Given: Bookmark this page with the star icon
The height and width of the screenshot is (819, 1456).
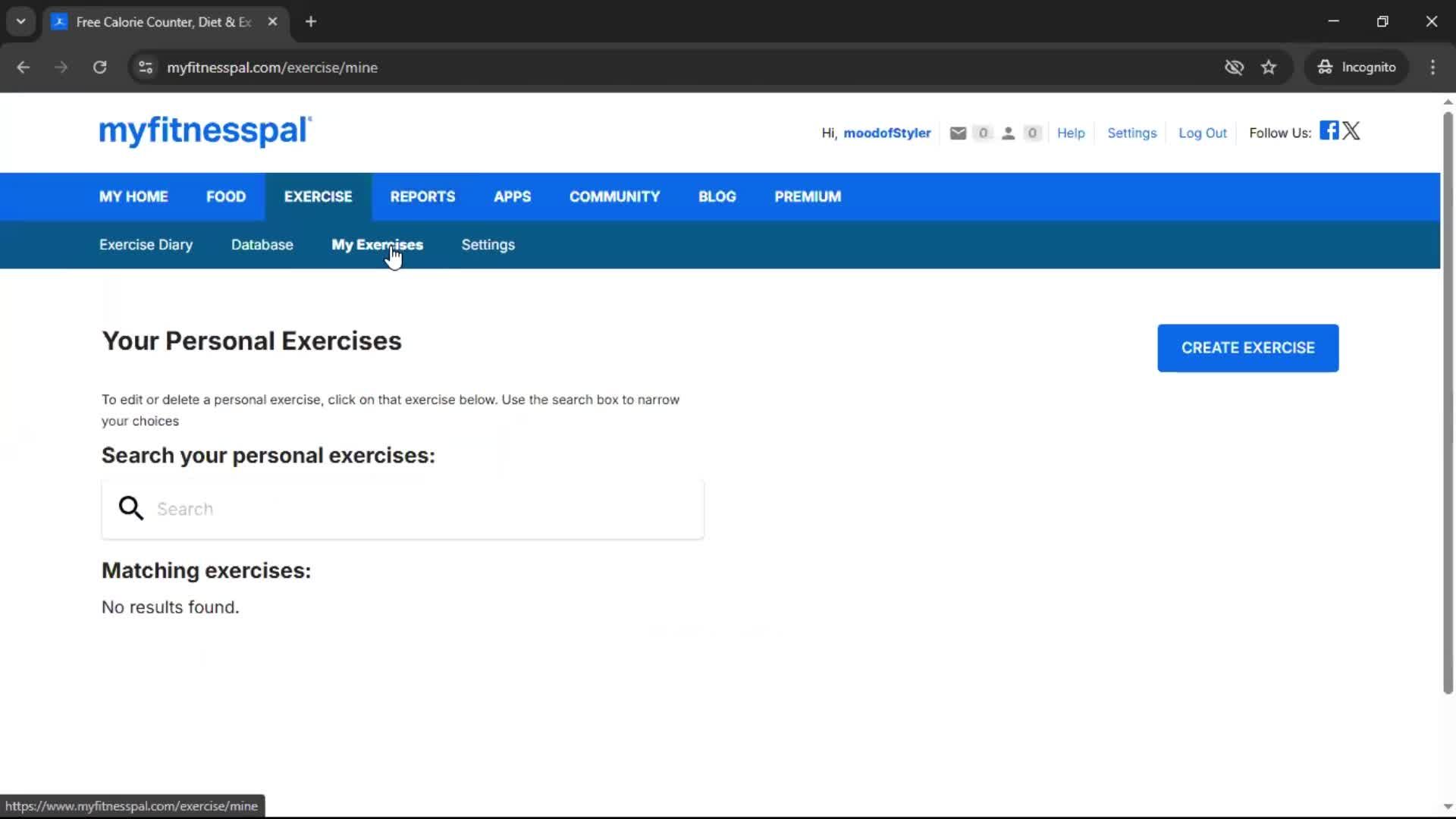Looking at the screenshot, I should click(x=1269, y=67).
